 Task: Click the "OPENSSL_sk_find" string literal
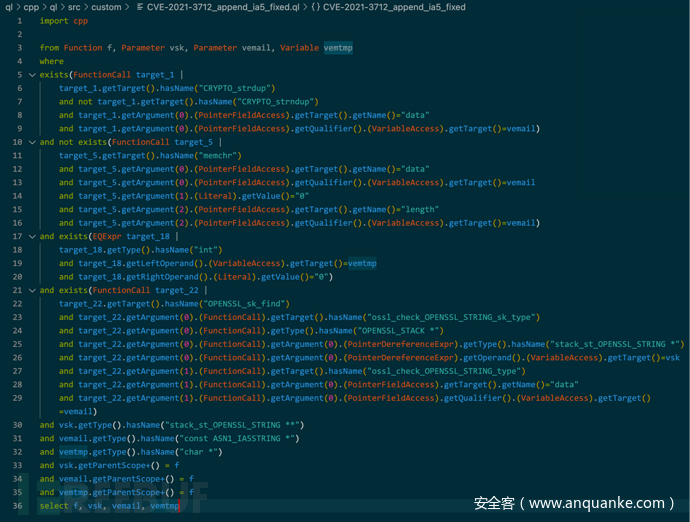246,303
